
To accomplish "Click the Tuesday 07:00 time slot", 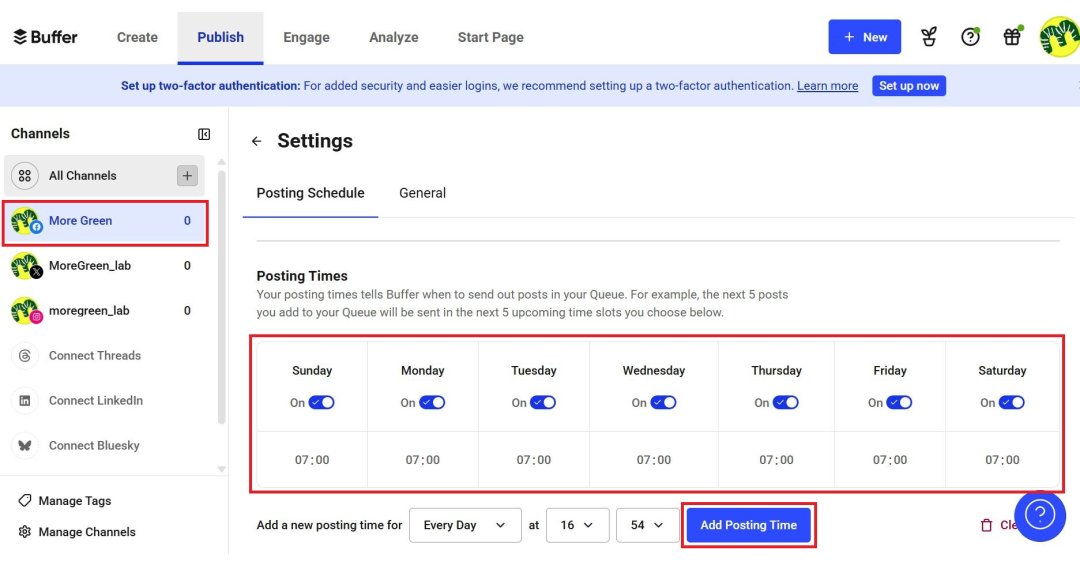I will (x=534, y=460).
